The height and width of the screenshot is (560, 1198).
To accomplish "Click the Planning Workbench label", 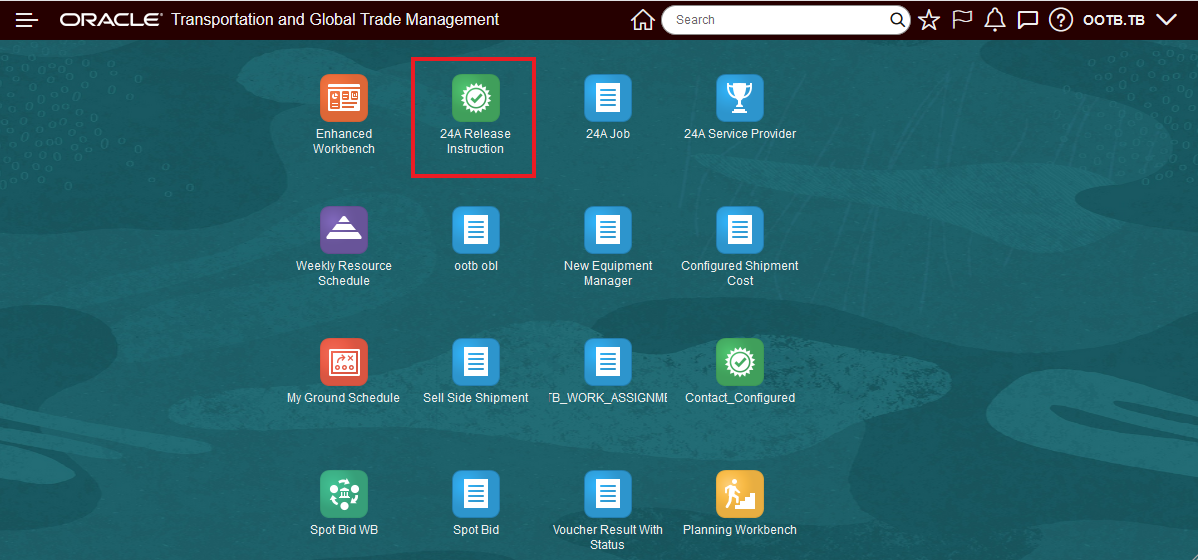I will pyautogui.click(x=740, y=530).
